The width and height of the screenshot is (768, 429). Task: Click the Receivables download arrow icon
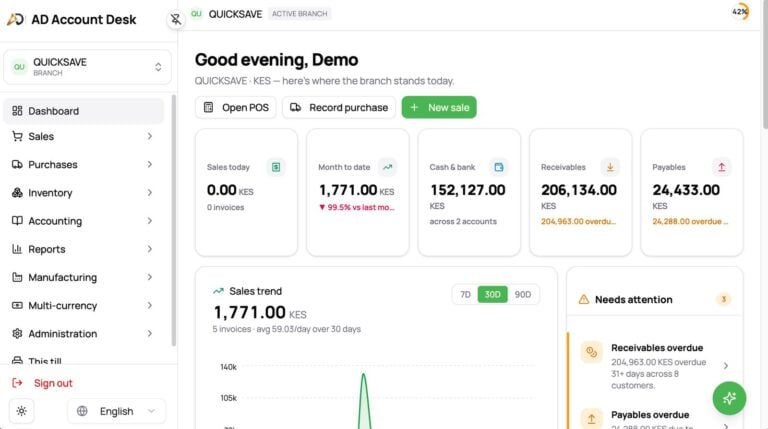click(x=610, y=167)
